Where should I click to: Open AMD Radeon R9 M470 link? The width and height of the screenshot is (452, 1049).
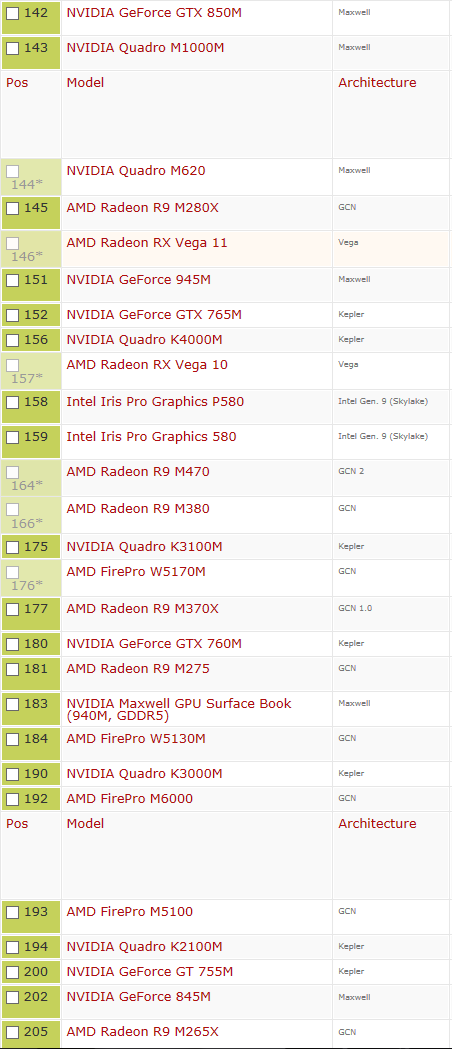point(138,472)
